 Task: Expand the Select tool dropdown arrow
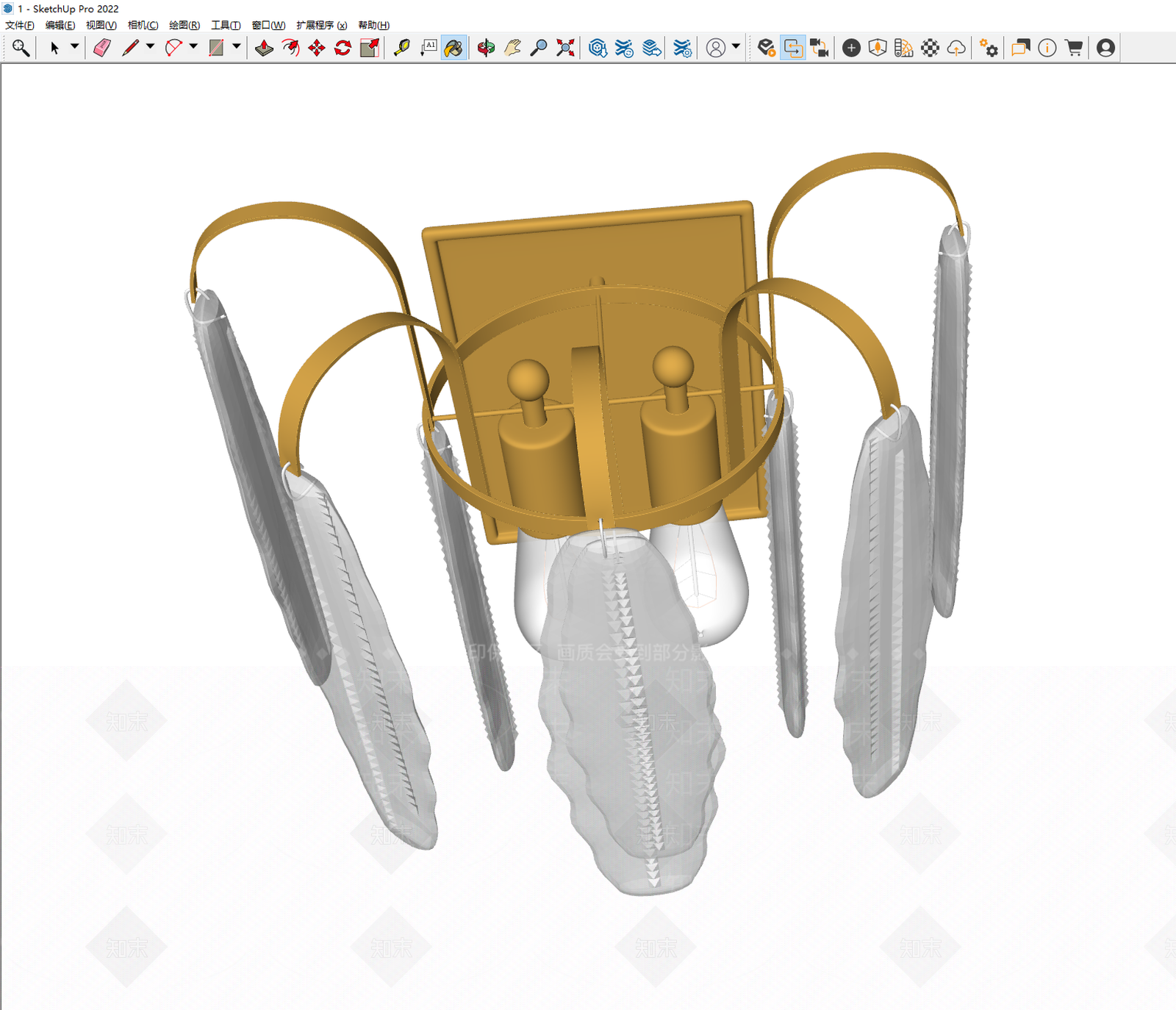pos(74,46)
